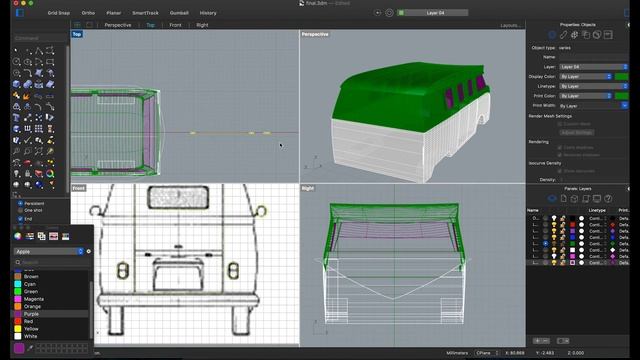Choose Orange in the color list
This screenshot has height=360, width=640.
[x=32, y=307]
